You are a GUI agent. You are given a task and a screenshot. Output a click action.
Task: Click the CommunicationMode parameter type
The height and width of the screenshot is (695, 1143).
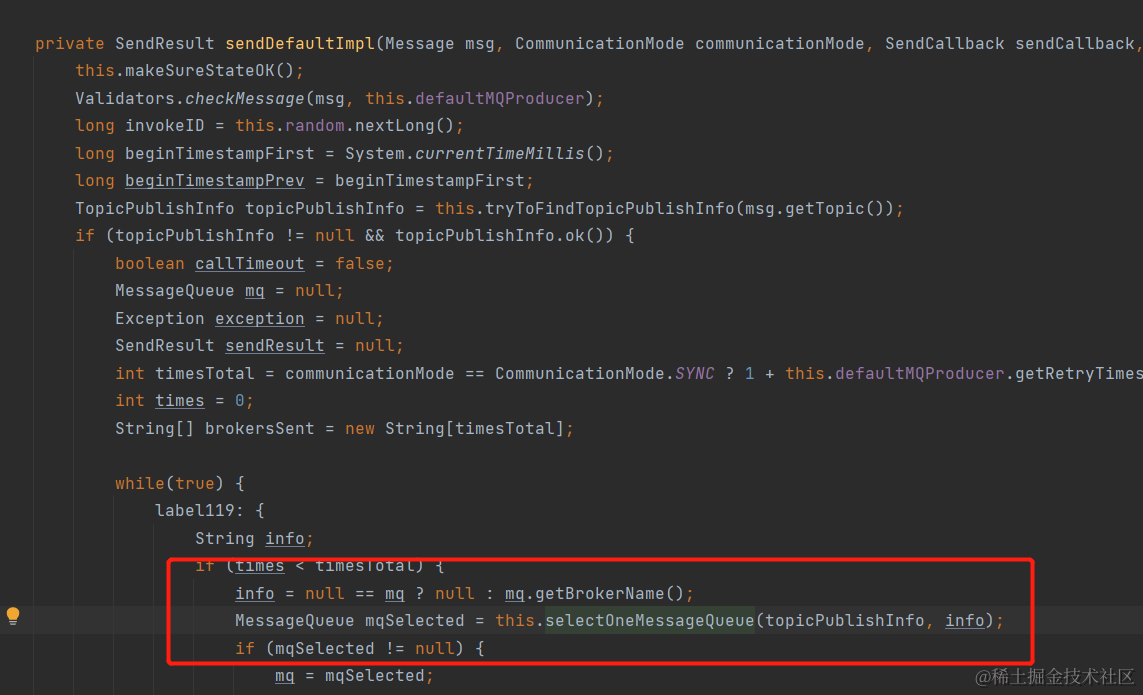[600, 44]
